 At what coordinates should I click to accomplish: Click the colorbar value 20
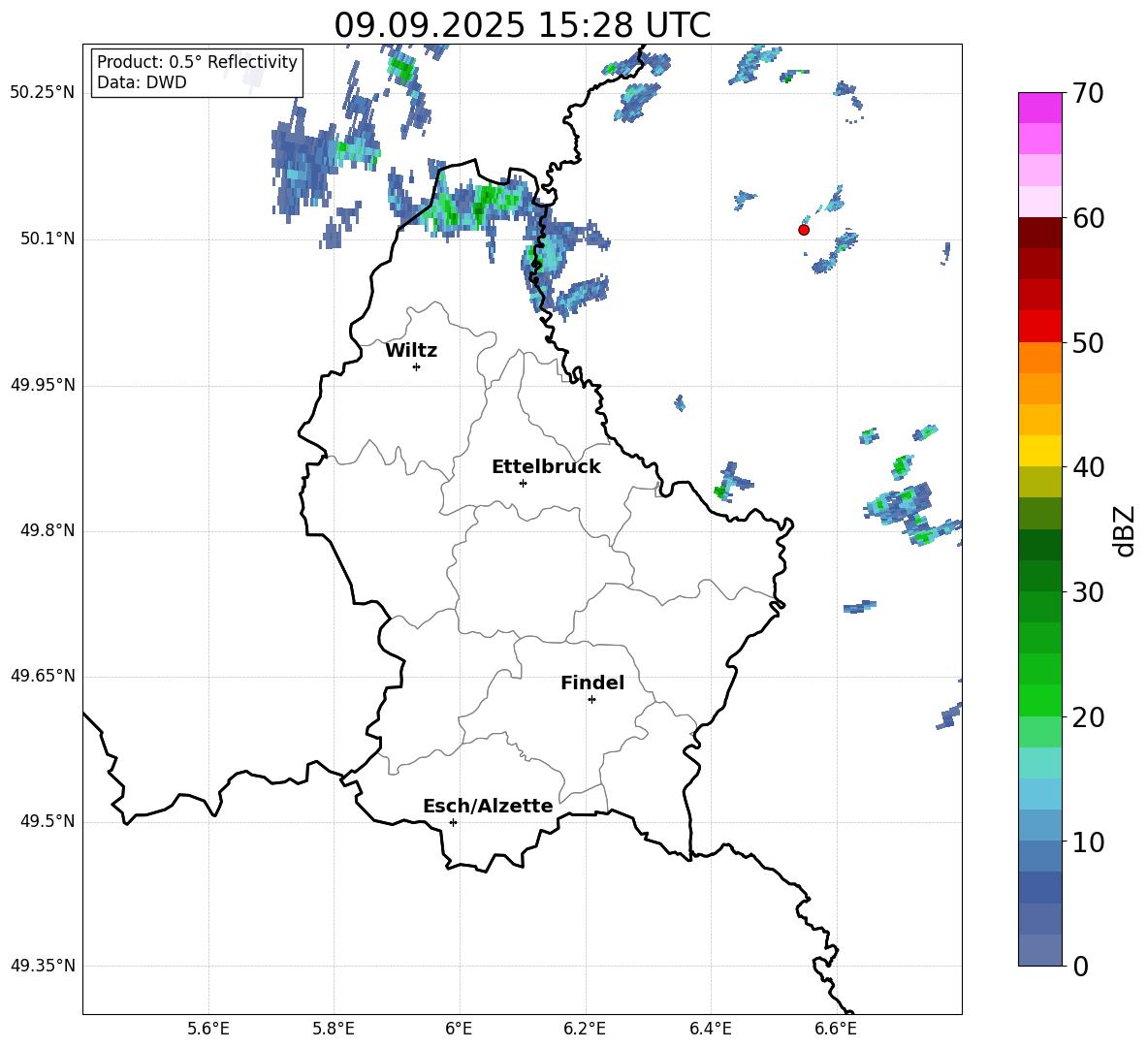1088,717
